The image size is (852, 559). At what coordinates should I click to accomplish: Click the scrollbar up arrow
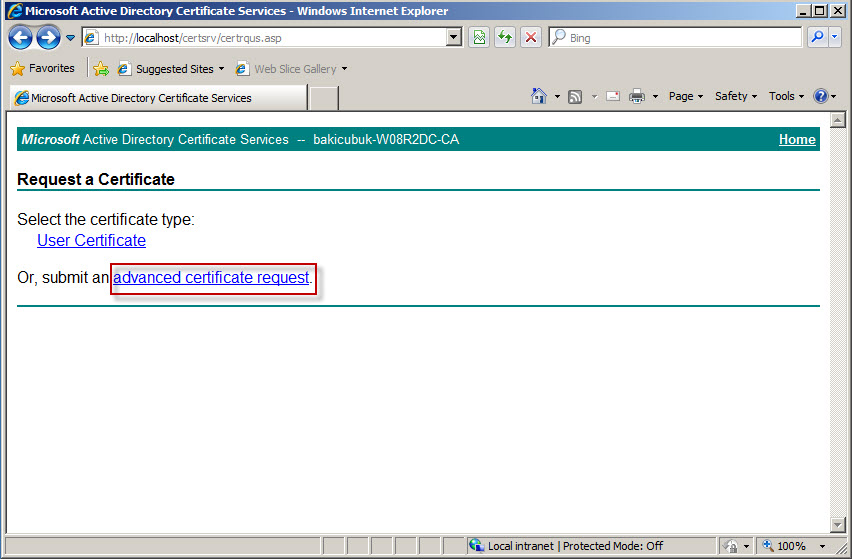pyautogui.click(x=838, y=120)
